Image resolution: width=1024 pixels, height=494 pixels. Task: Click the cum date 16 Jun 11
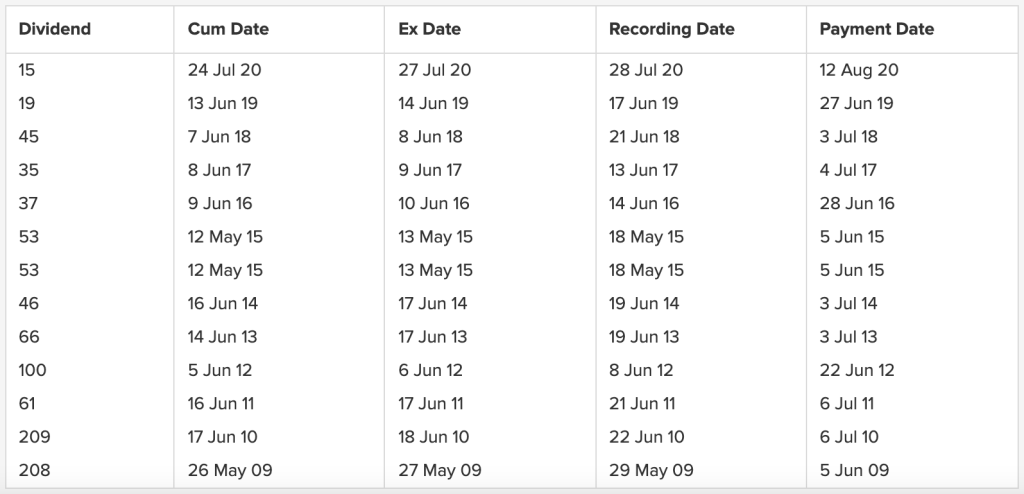click(221, 403)
